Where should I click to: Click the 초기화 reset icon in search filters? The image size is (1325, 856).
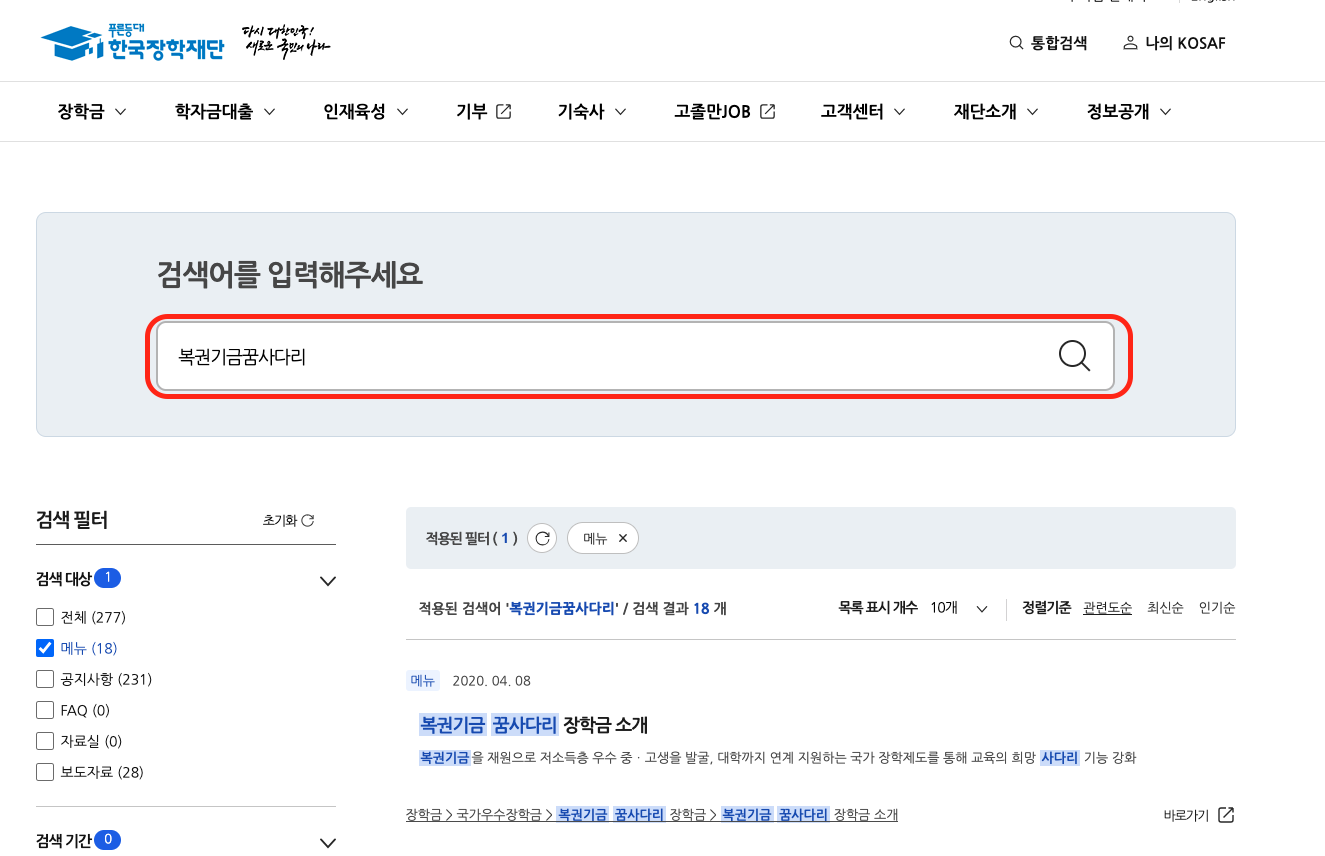coord(307,519)
